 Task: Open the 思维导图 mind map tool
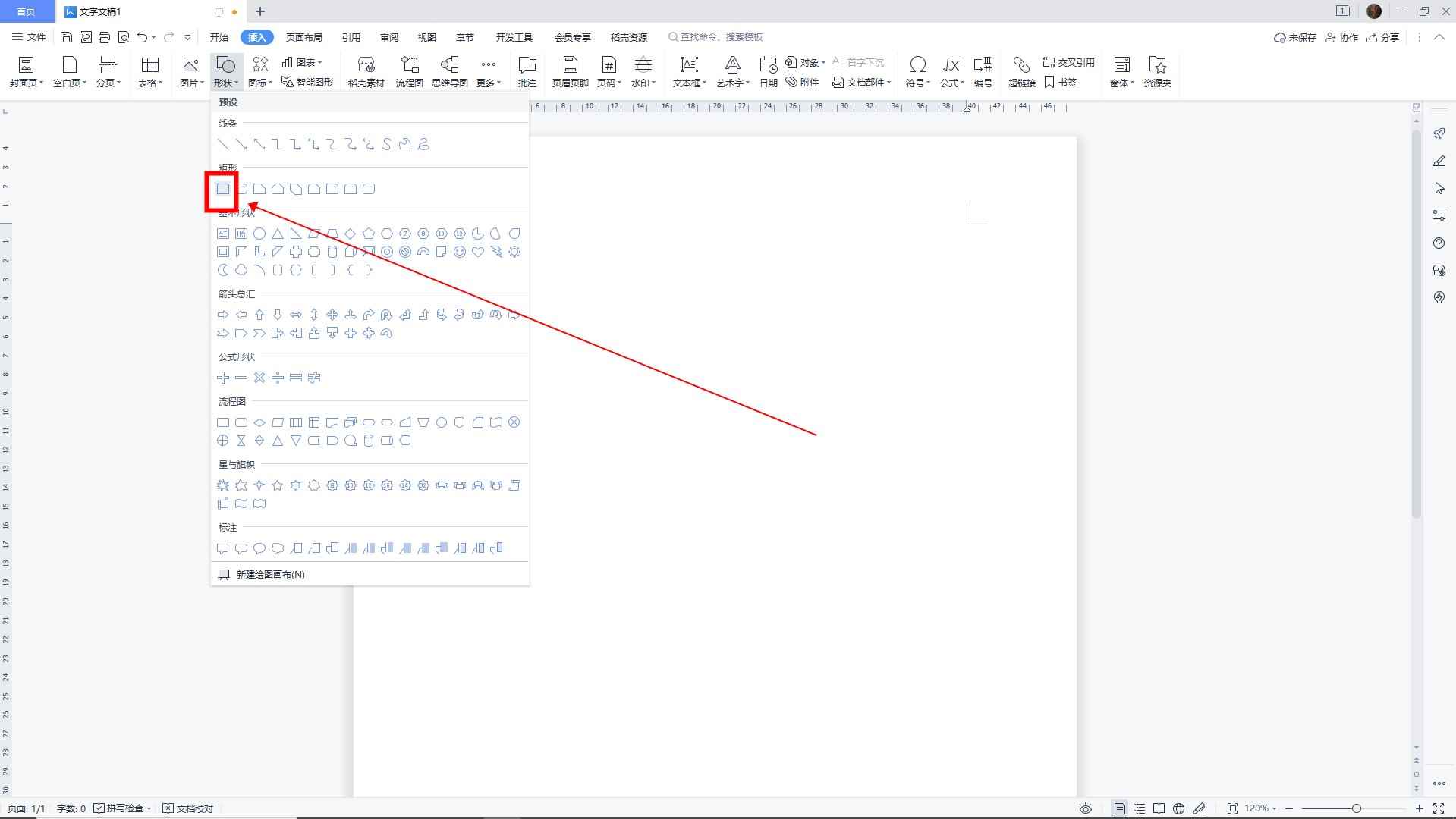(449, 72)
